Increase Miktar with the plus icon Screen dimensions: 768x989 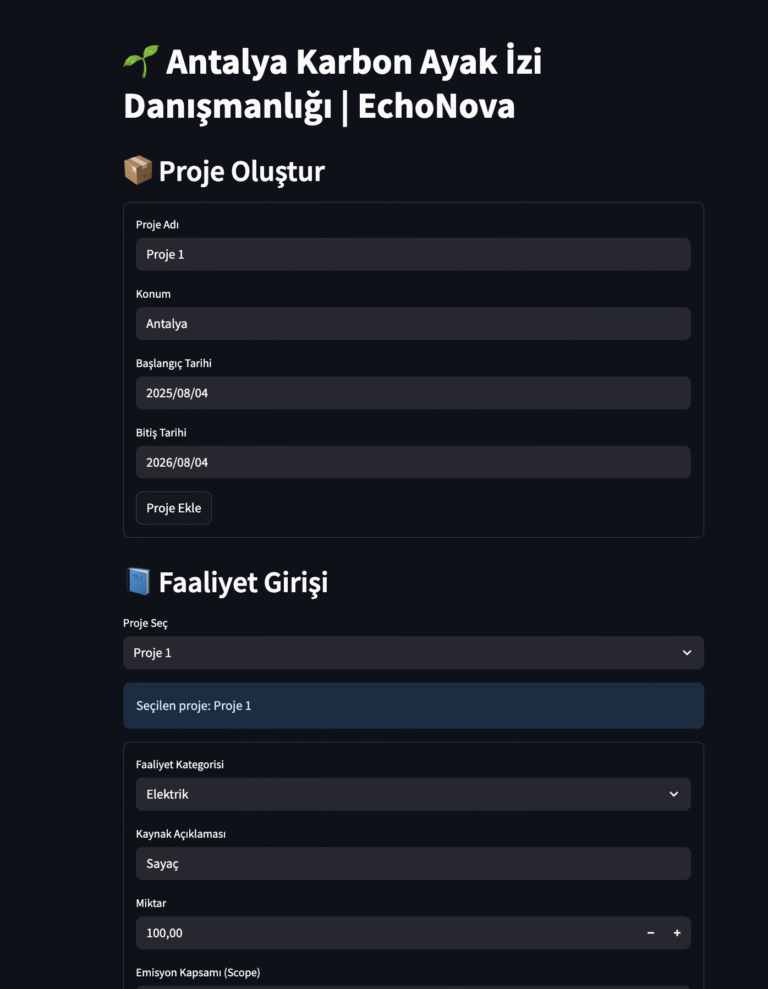click(x=677, y=933)
